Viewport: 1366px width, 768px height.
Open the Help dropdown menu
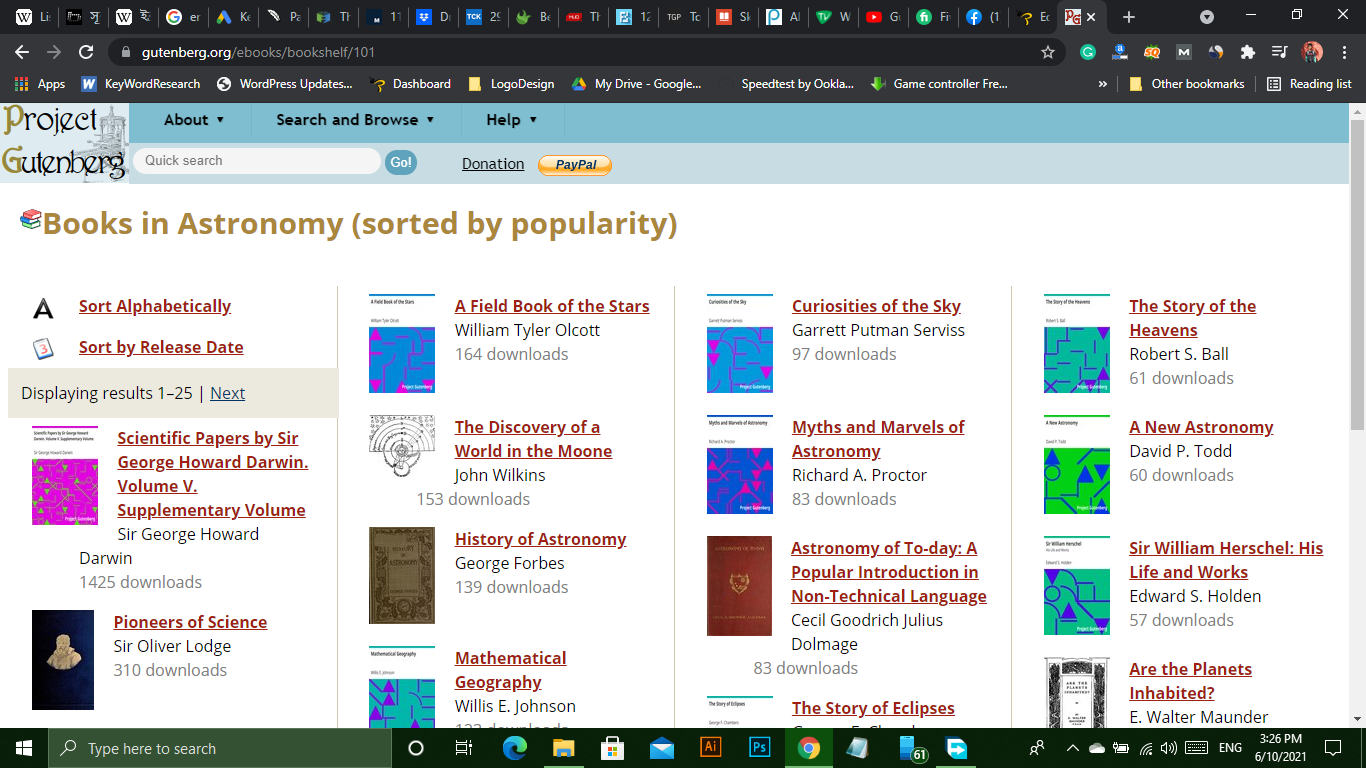(511, 120)
